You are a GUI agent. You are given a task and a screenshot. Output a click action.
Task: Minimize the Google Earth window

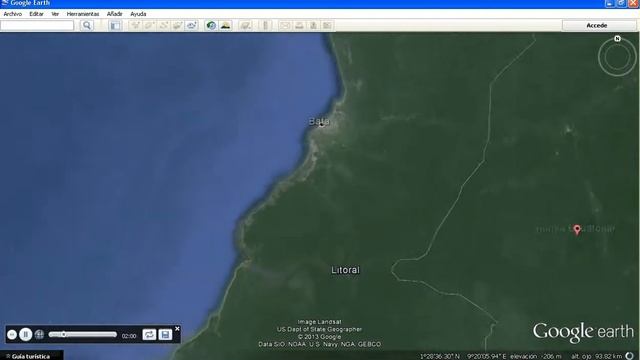(x=609, y=3)
